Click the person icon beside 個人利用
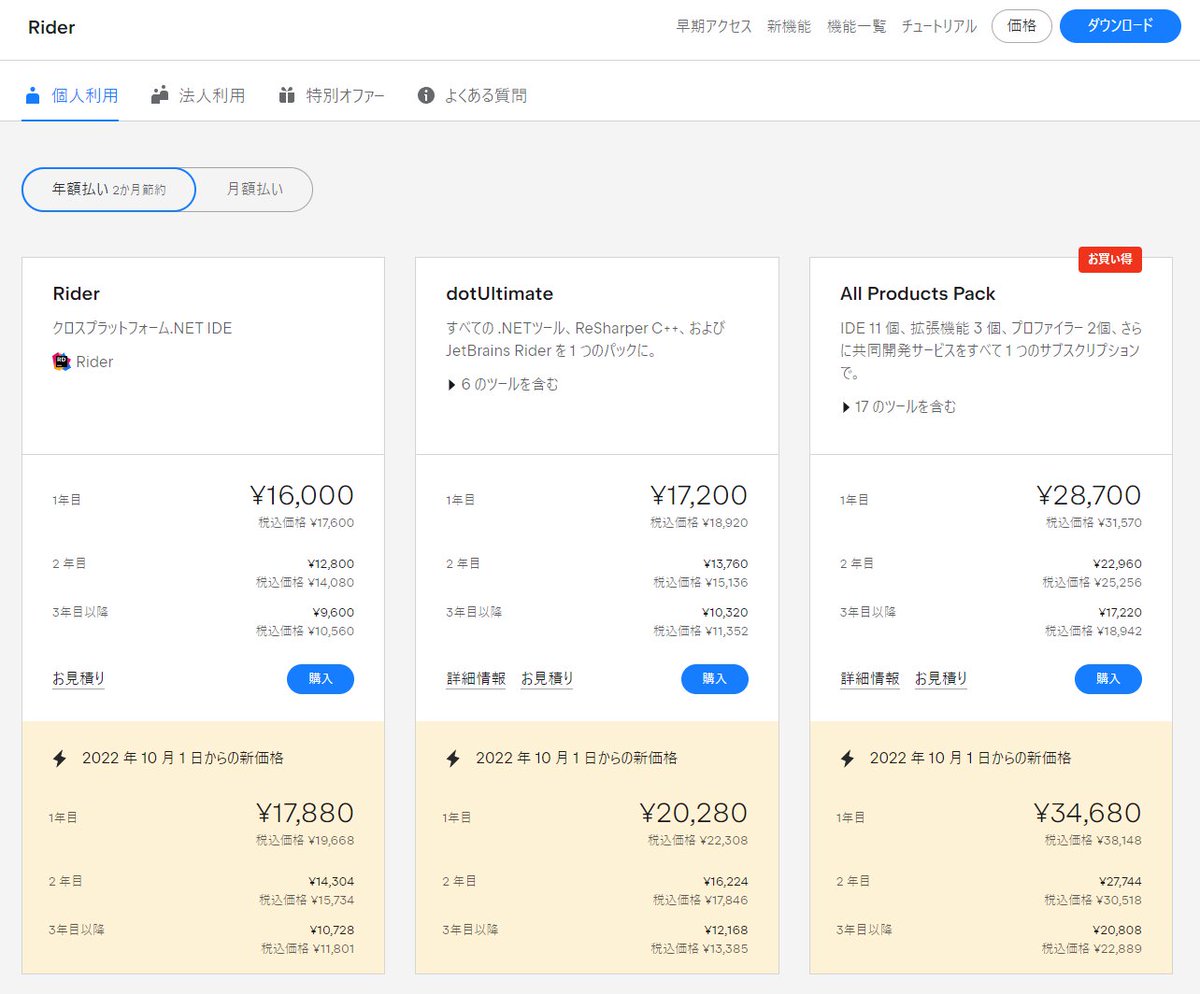 33,96
